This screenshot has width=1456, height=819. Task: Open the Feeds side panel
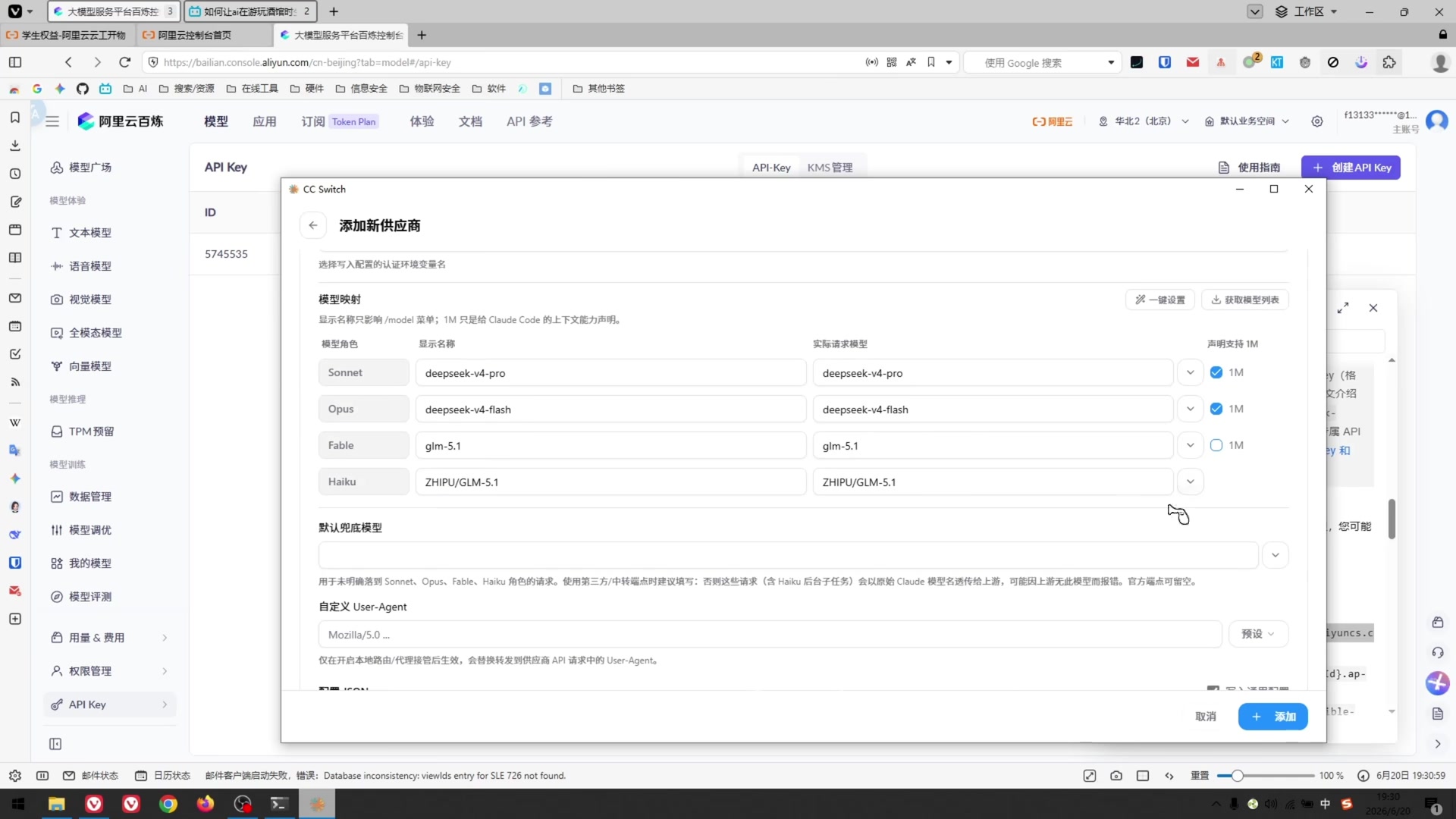click(x=15, y=382)
